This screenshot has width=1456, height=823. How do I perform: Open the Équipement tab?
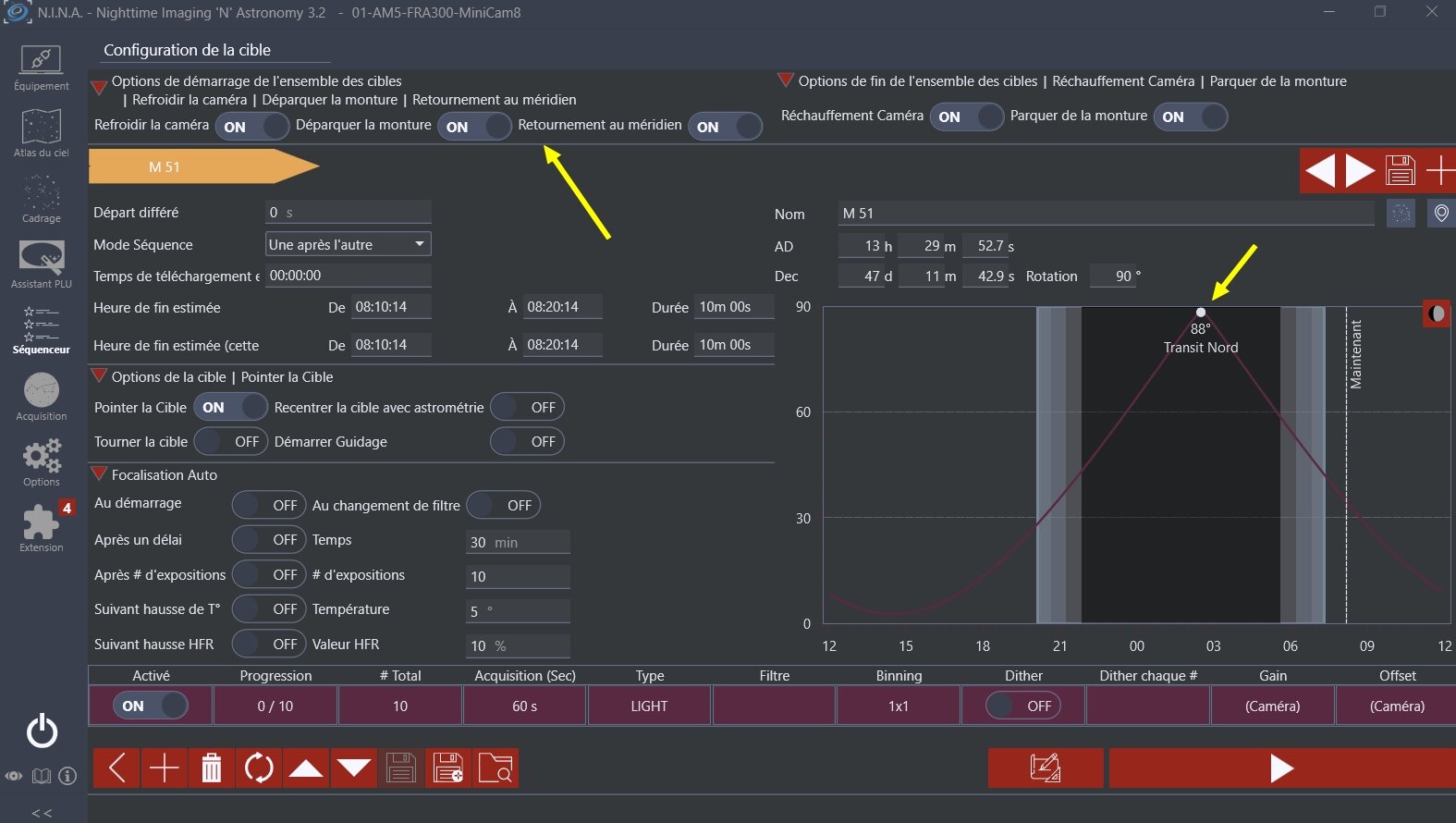pos(42,68)
